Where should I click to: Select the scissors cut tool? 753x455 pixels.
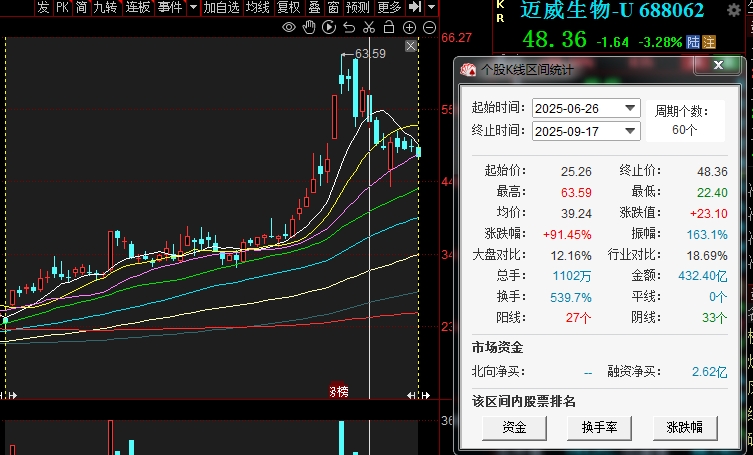pyautogui.click(x=369, y=27)
